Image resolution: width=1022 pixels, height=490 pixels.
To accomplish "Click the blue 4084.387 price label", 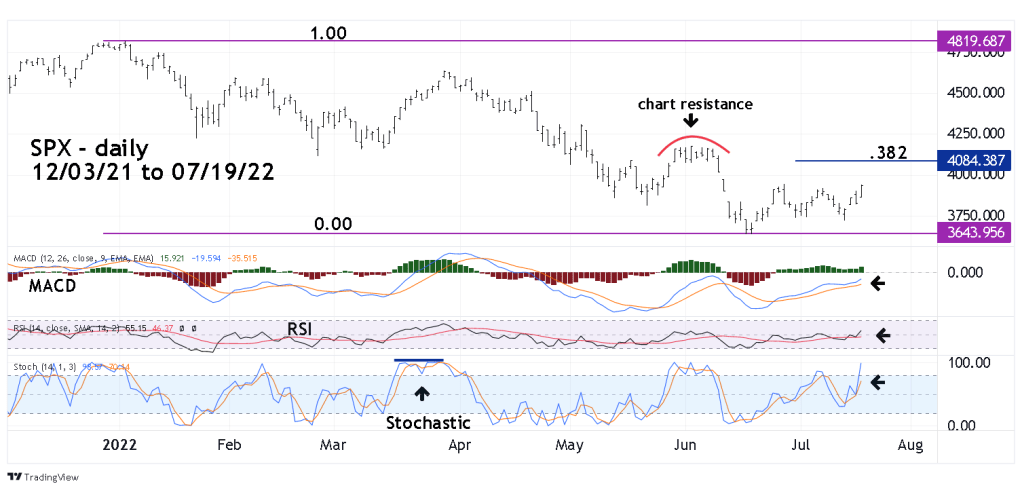I will [x=974, y=159].
